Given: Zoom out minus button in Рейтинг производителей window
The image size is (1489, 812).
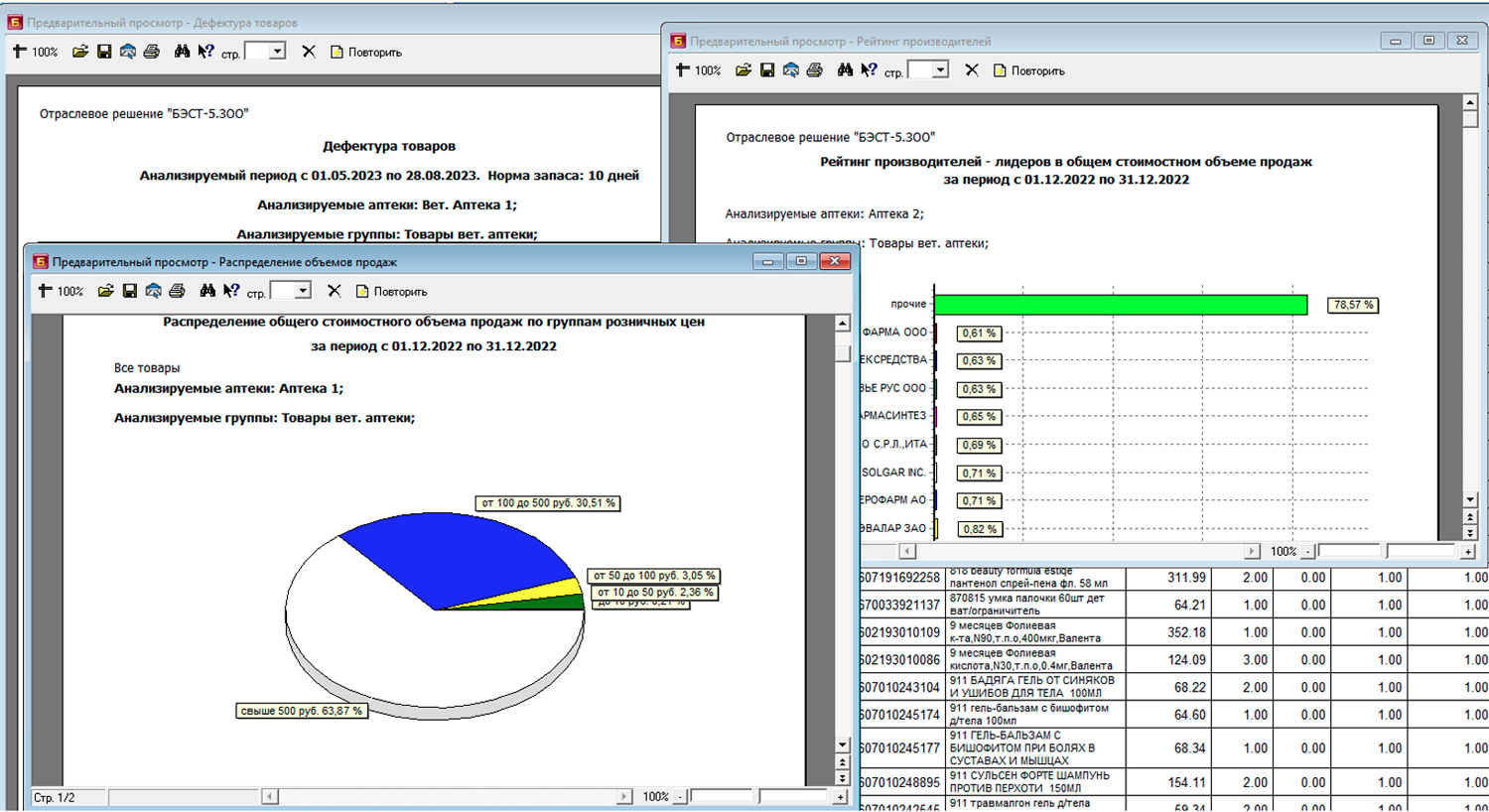Looking at the screenshot, I should pos(1307,551).
